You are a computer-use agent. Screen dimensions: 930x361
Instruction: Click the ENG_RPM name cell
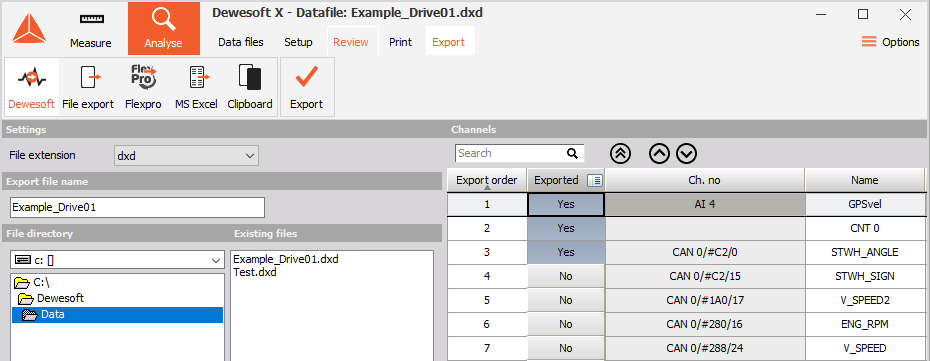coord(865,324)
